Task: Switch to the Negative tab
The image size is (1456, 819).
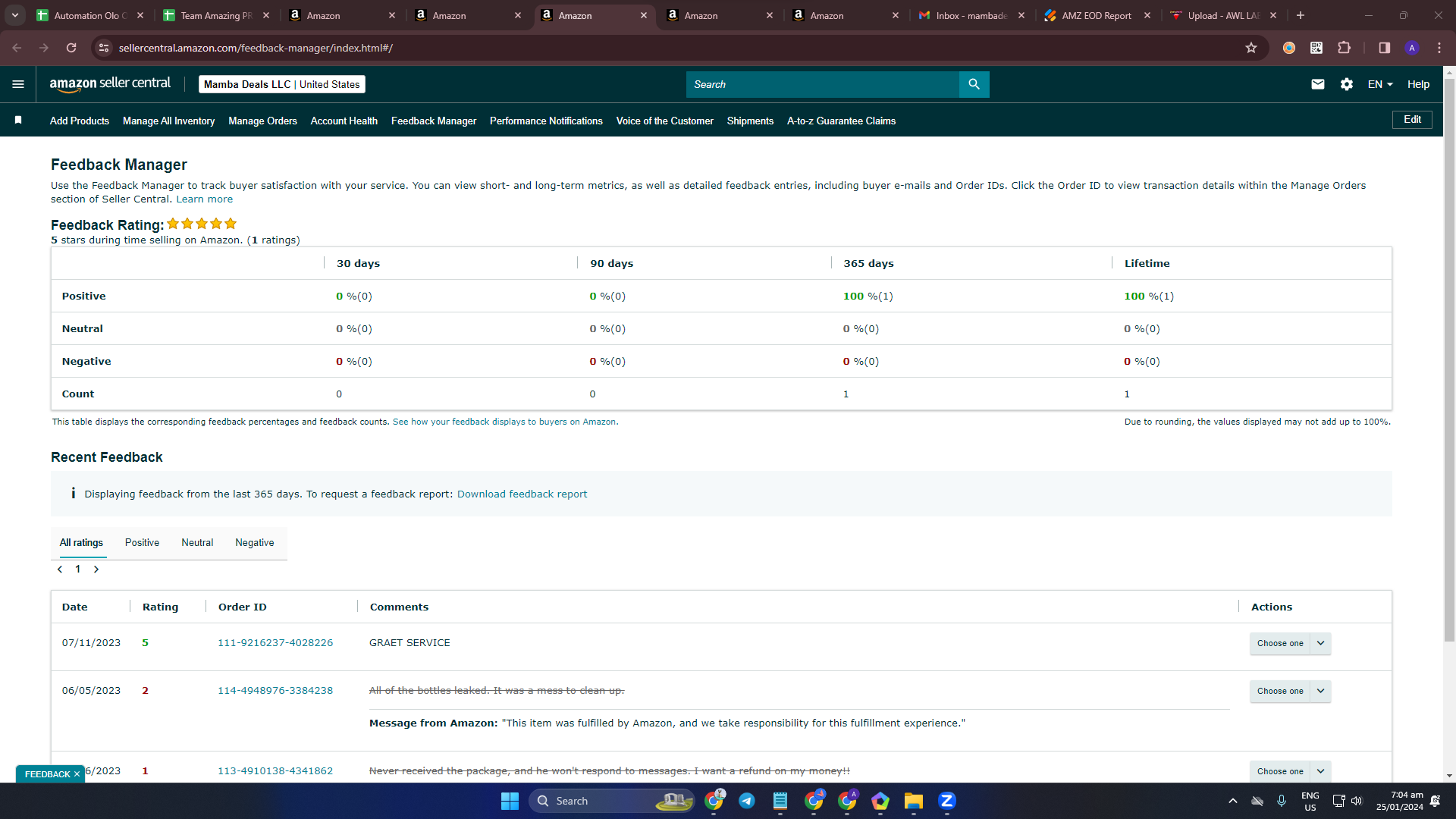Action: (255, 543)
